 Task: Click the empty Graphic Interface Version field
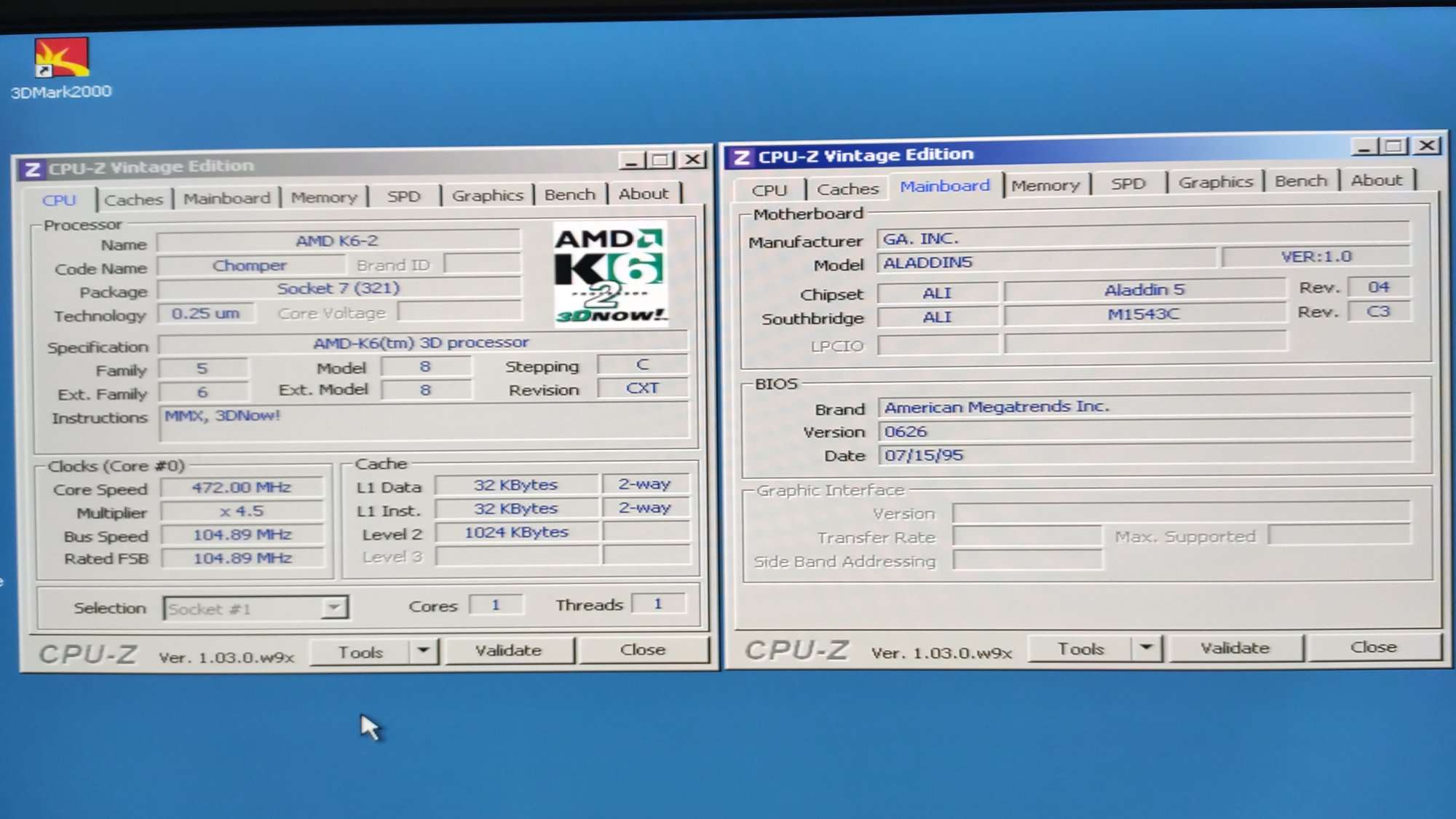click(x=1181, y=513)
